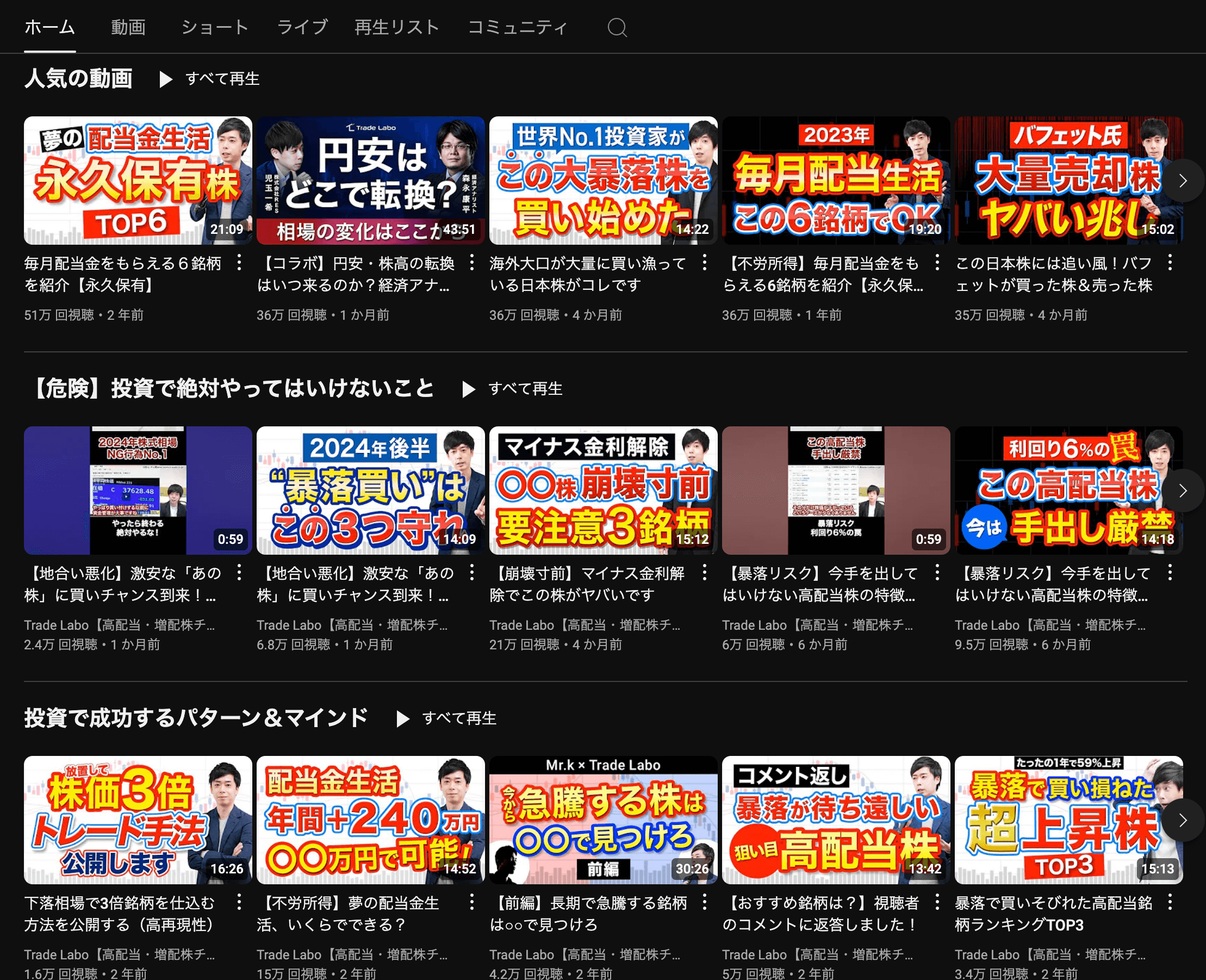
Task: Expand the 危険 playlist row with the right arrow
Action: (x=1183, y=491)
